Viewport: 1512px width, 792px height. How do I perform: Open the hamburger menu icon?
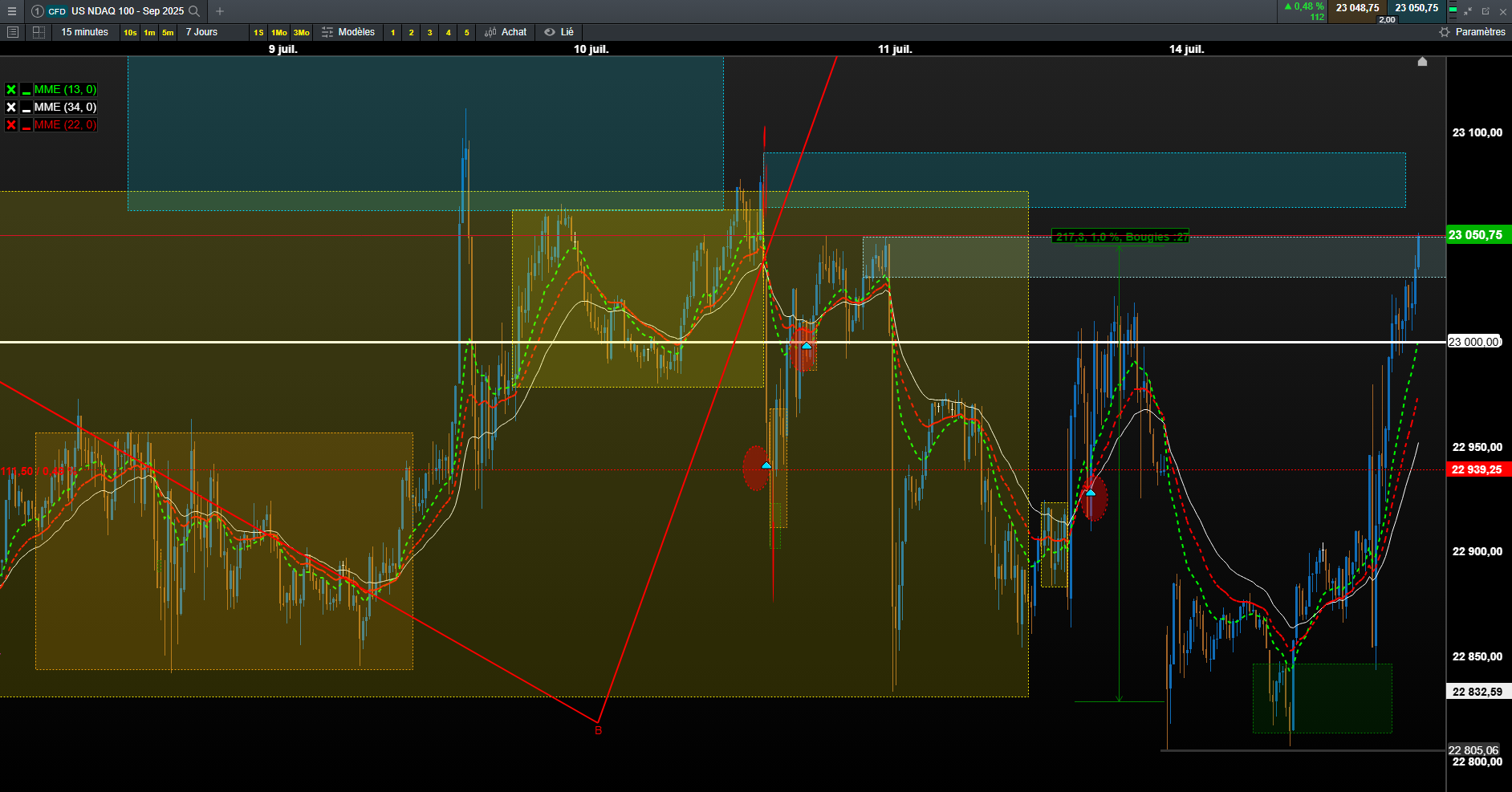tap(12, 11)
